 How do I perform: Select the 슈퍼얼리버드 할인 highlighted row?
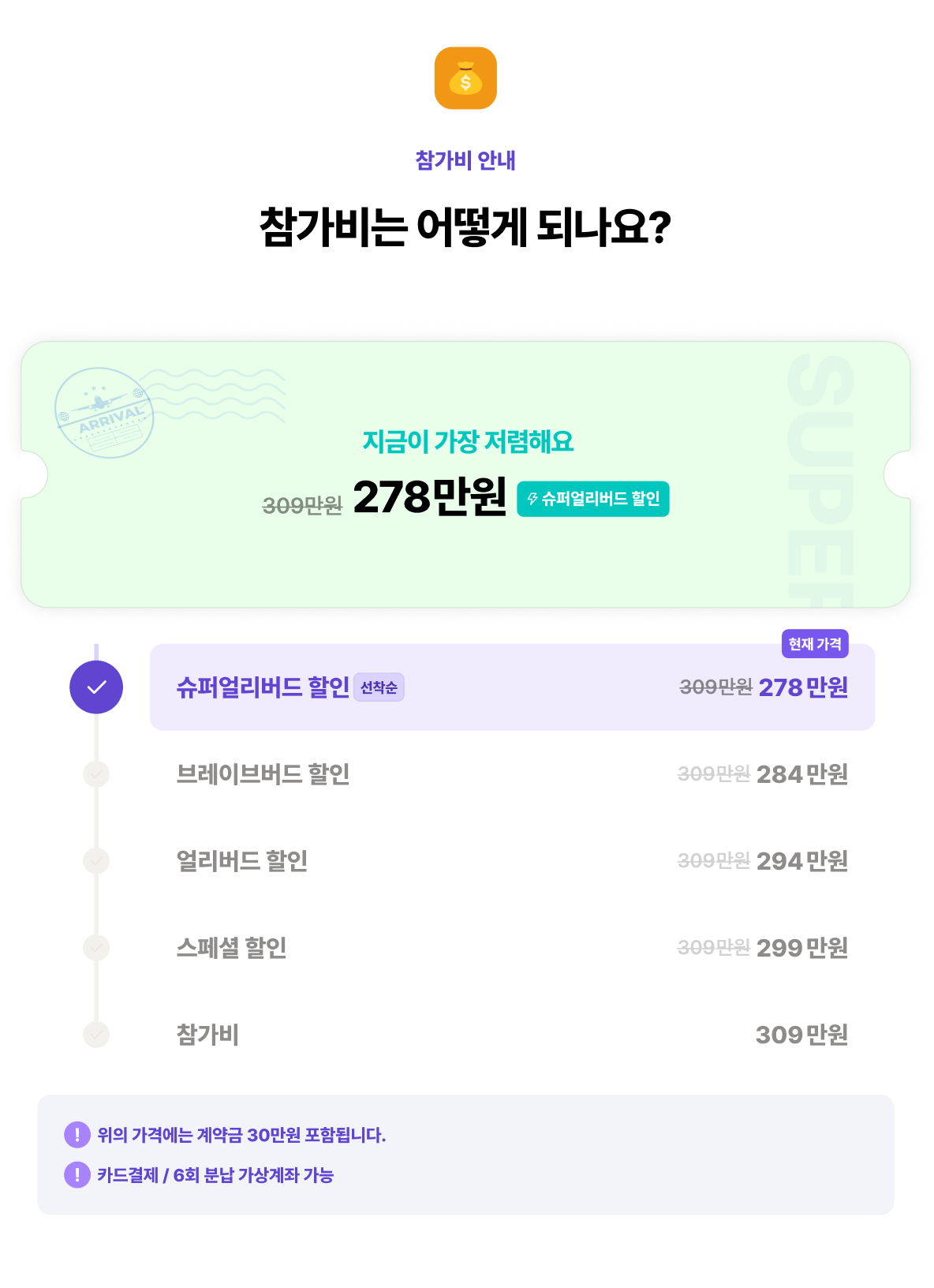coord(512,687)
